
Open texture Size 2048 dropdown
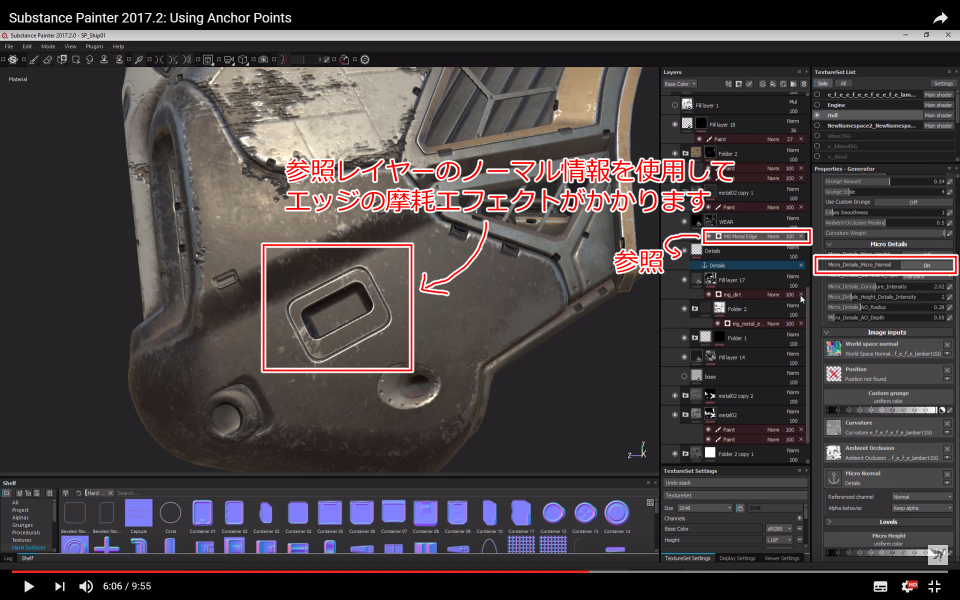coord(705,508)
